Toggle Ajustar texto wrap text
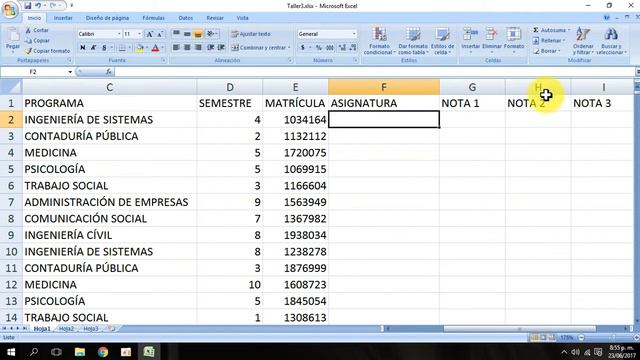The height and width of the screenshot is (360, 640). [251, 34]
